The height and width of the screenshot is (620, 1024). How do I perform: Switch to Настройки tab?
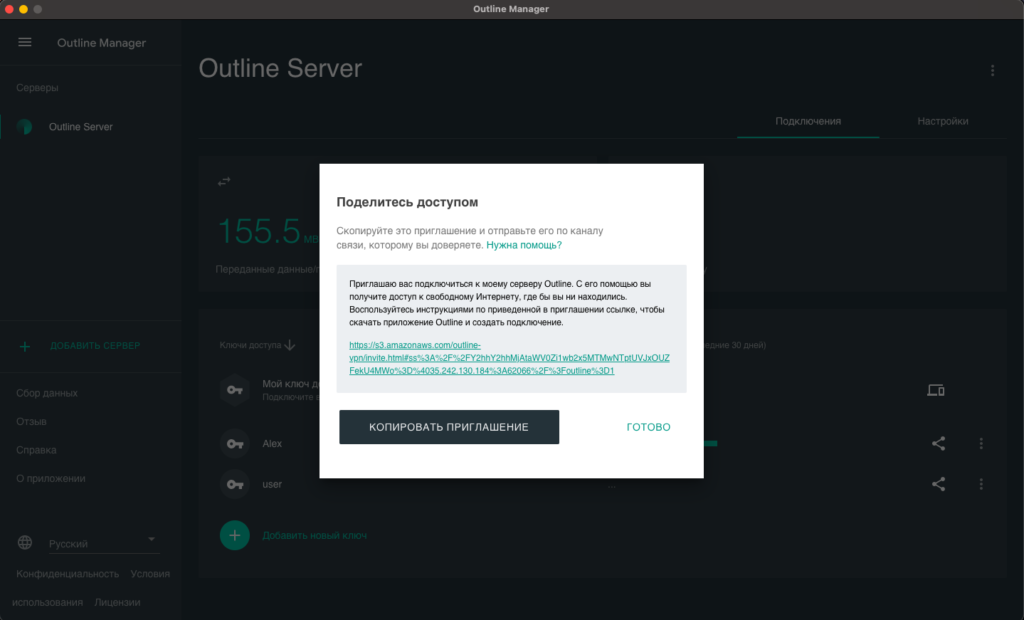(x=942, y=122)
